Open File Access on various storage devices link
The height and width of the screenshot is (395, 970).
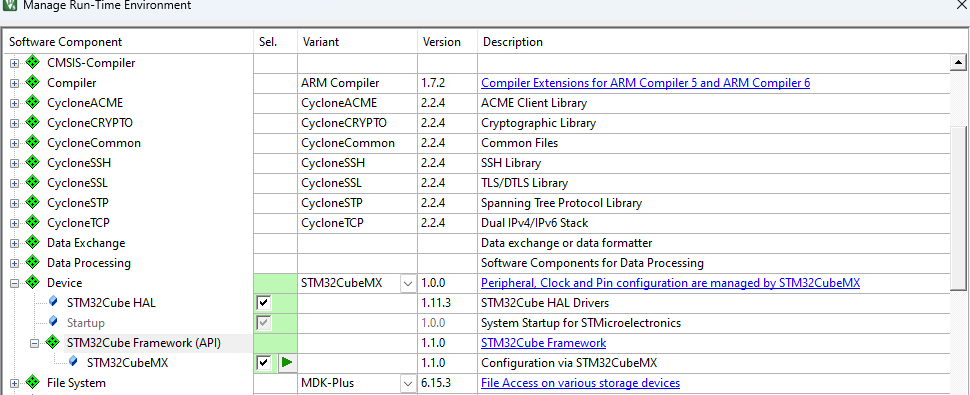[x=580, y=383]
